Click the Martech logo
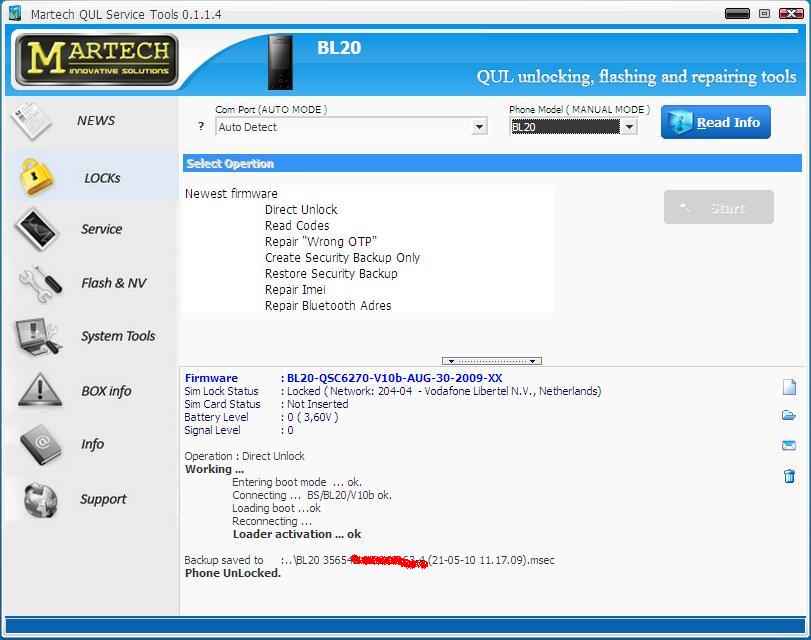Screen dimensions: 811x640 click(97, 60)
